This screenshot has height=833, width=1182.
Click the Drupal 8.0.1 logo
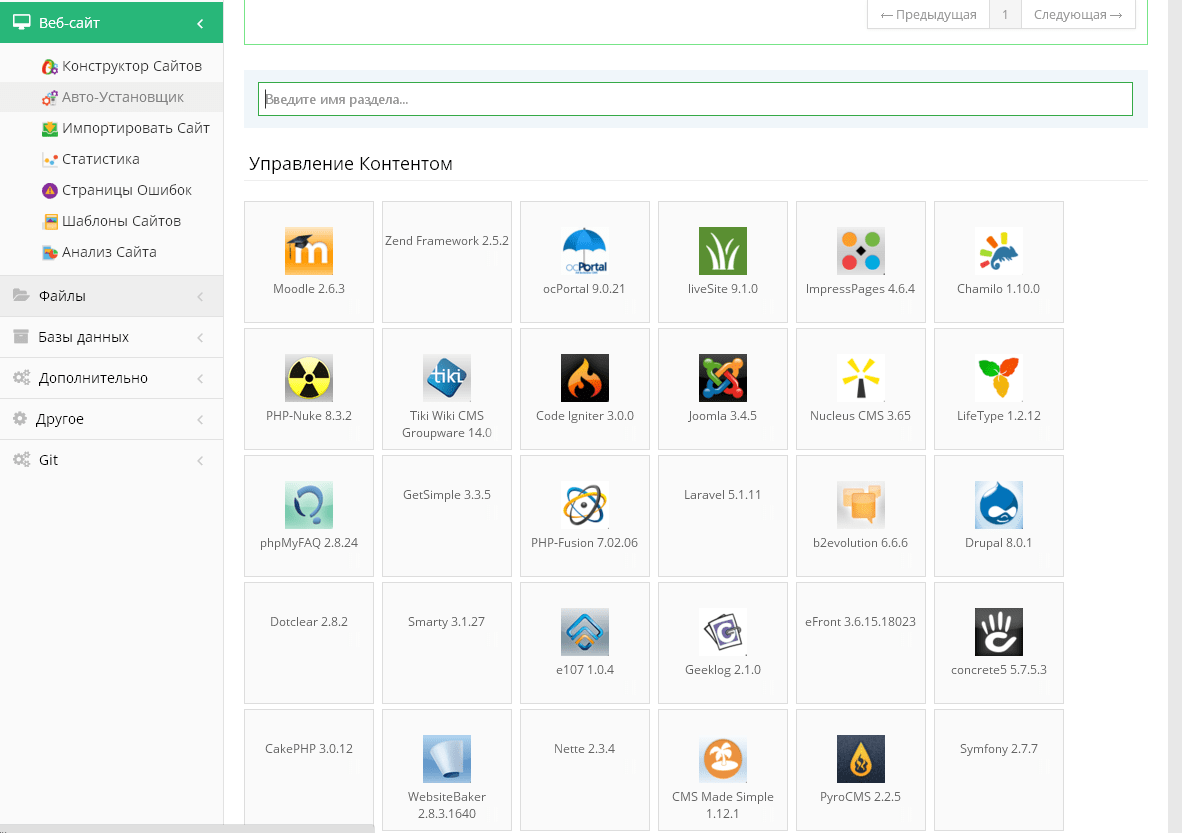tap(998, 505)
